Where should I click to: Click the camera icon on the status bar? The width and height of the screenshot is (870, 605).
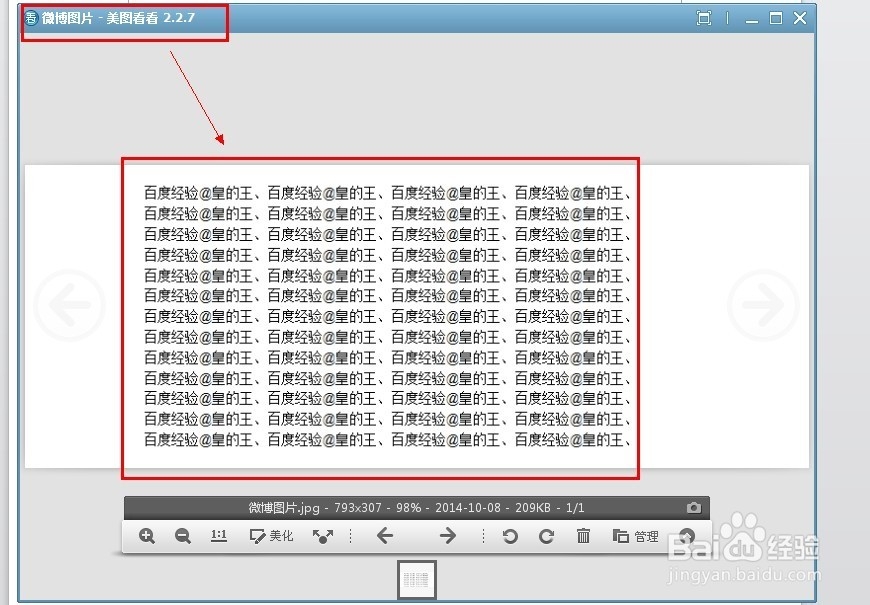tap(694, 507)
